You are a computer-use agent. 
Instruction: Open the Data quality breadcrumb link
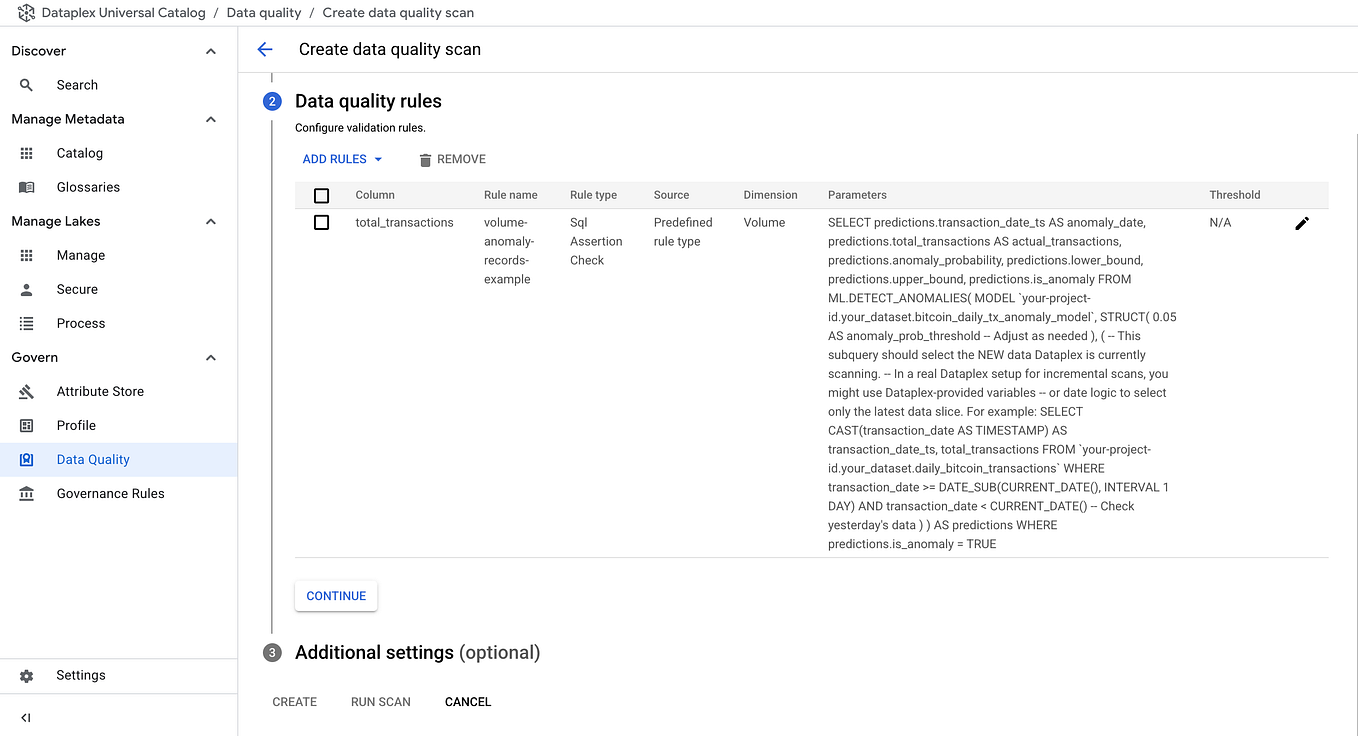point(263,12)
